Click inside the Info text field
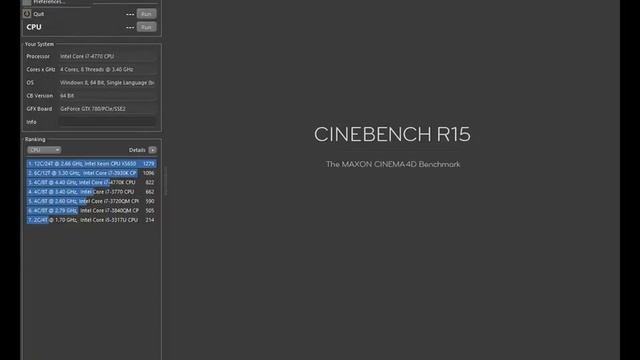 coord(107,122)
